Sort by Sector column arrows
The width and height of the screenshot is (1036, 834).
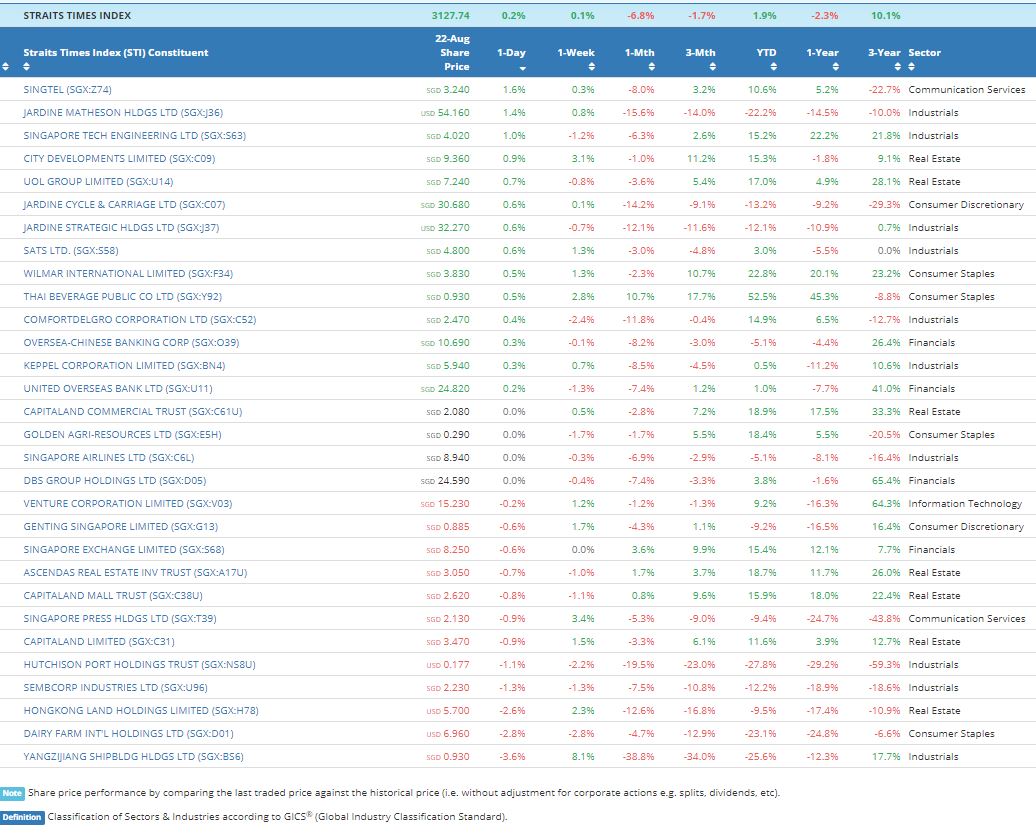[912, 66]
